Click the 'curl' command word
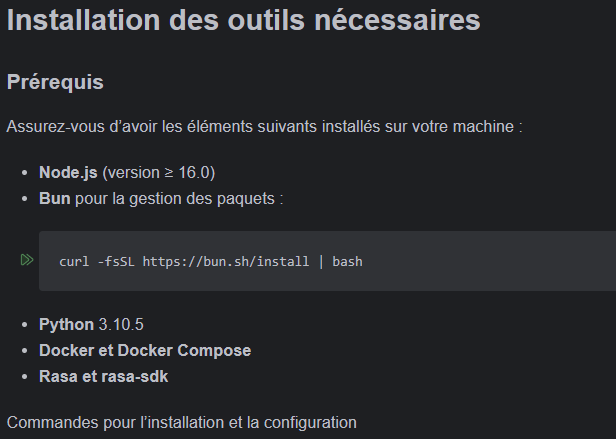This screenshot has height=439, width=616. click(x=74, y=262)
